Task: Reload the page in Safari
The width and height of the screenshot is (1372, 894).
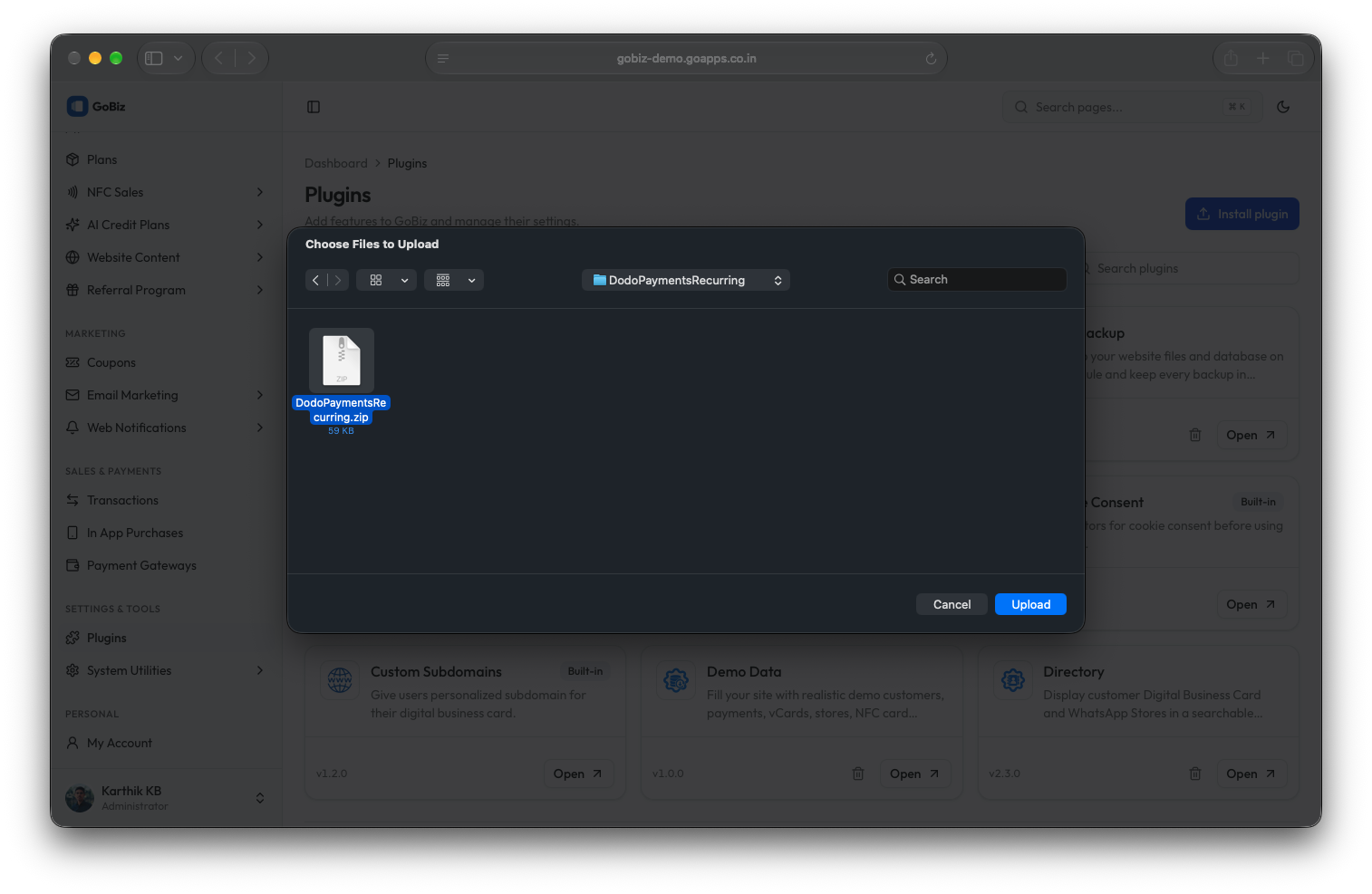Action: 931,58
